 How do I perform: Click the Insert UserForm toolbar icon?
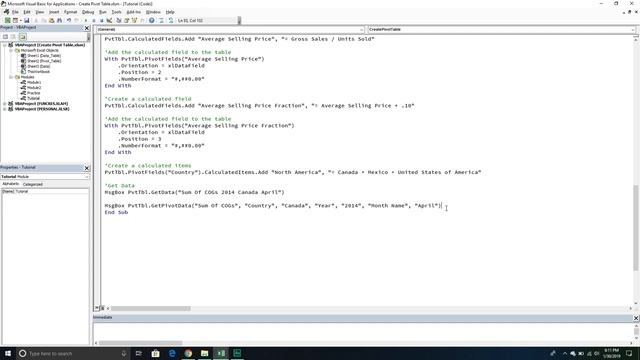[15, 20]
